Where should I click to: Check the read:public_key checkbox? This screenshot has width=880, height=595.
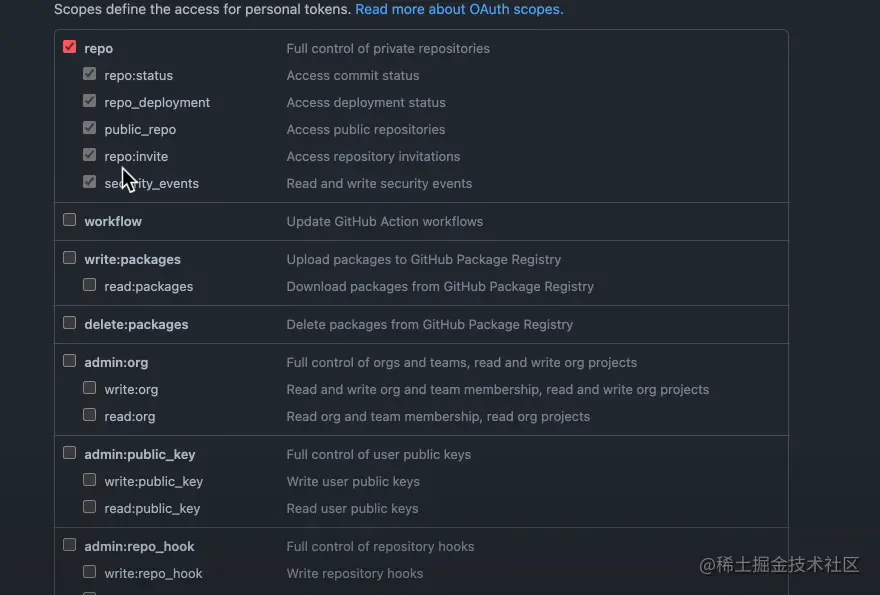tap(90, 507)
